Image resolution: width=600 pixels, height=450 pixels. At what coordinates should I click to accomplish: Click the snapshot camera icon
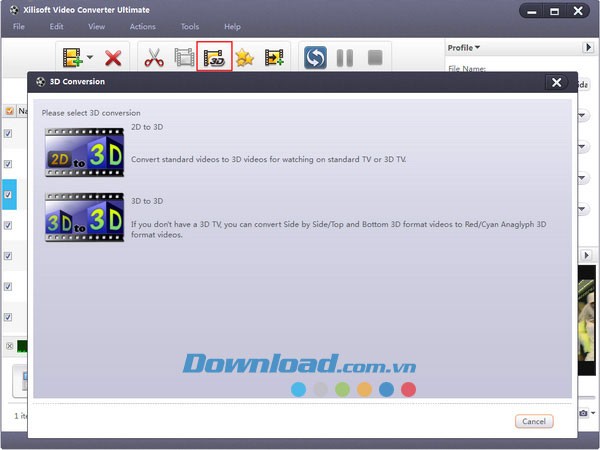[x=583, y=413]
